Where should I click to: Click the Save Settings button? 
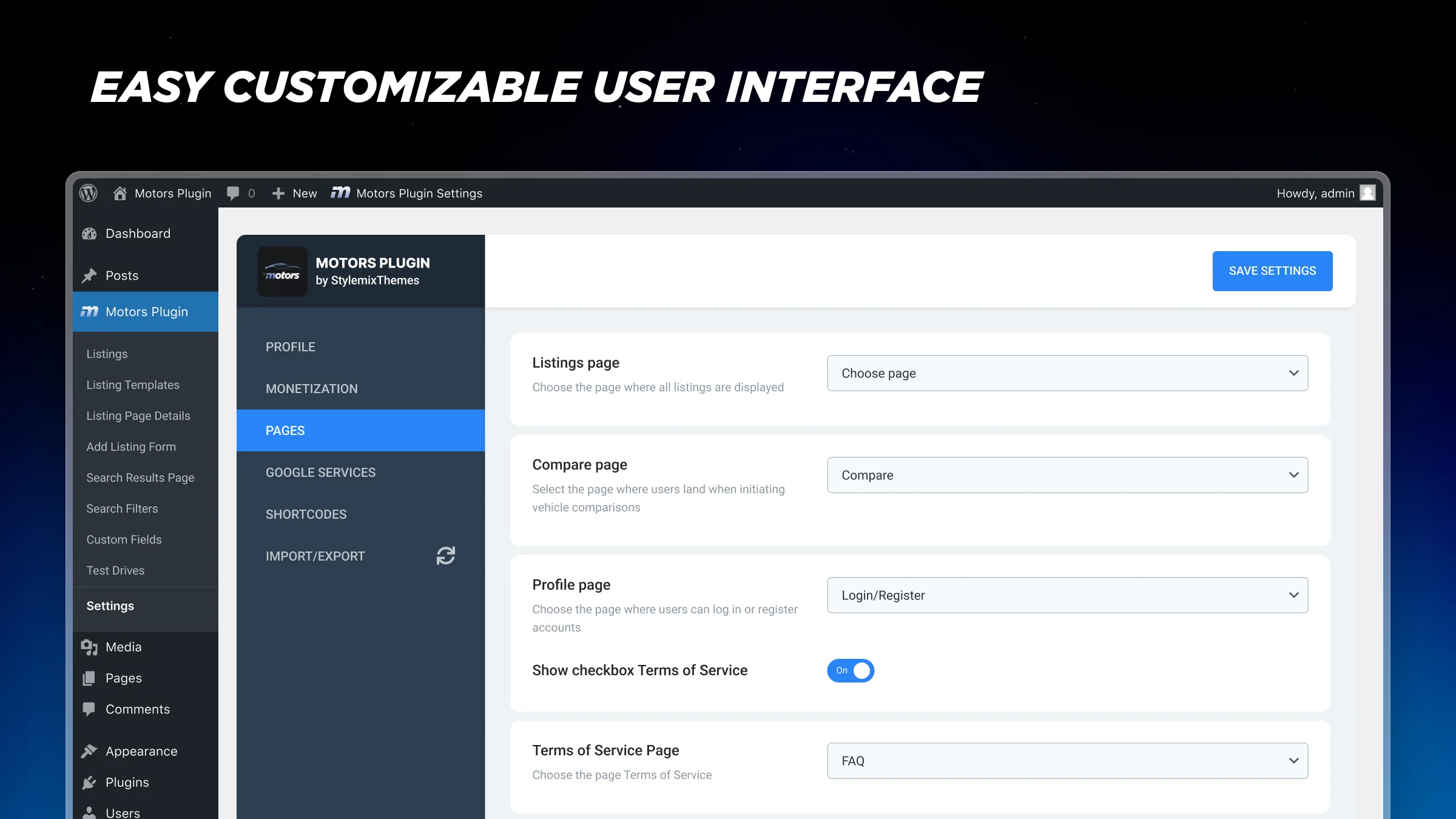click(1272, 271)
